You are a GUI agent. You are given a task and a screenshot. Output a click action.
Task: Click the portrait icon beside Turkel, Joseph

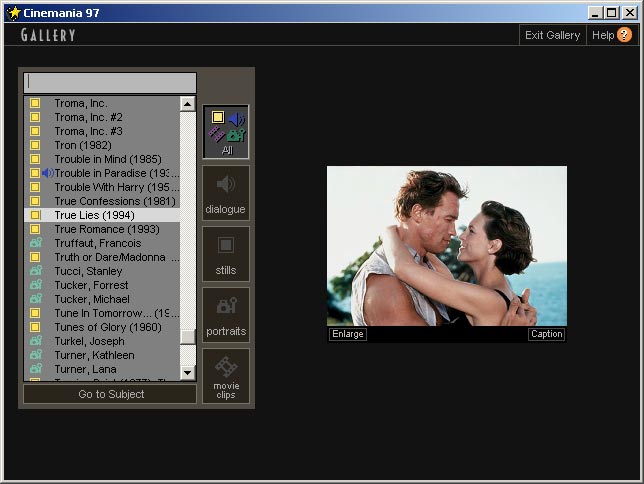[36, 341]
